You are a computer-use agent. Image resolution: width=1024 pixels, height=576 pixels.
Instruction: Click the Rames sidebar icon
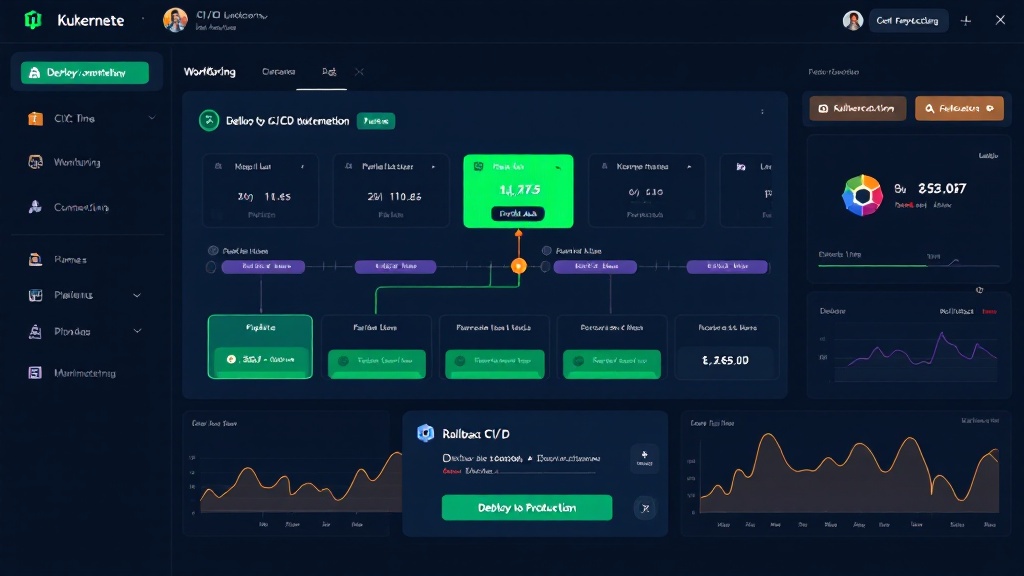(x=35, y=259)
